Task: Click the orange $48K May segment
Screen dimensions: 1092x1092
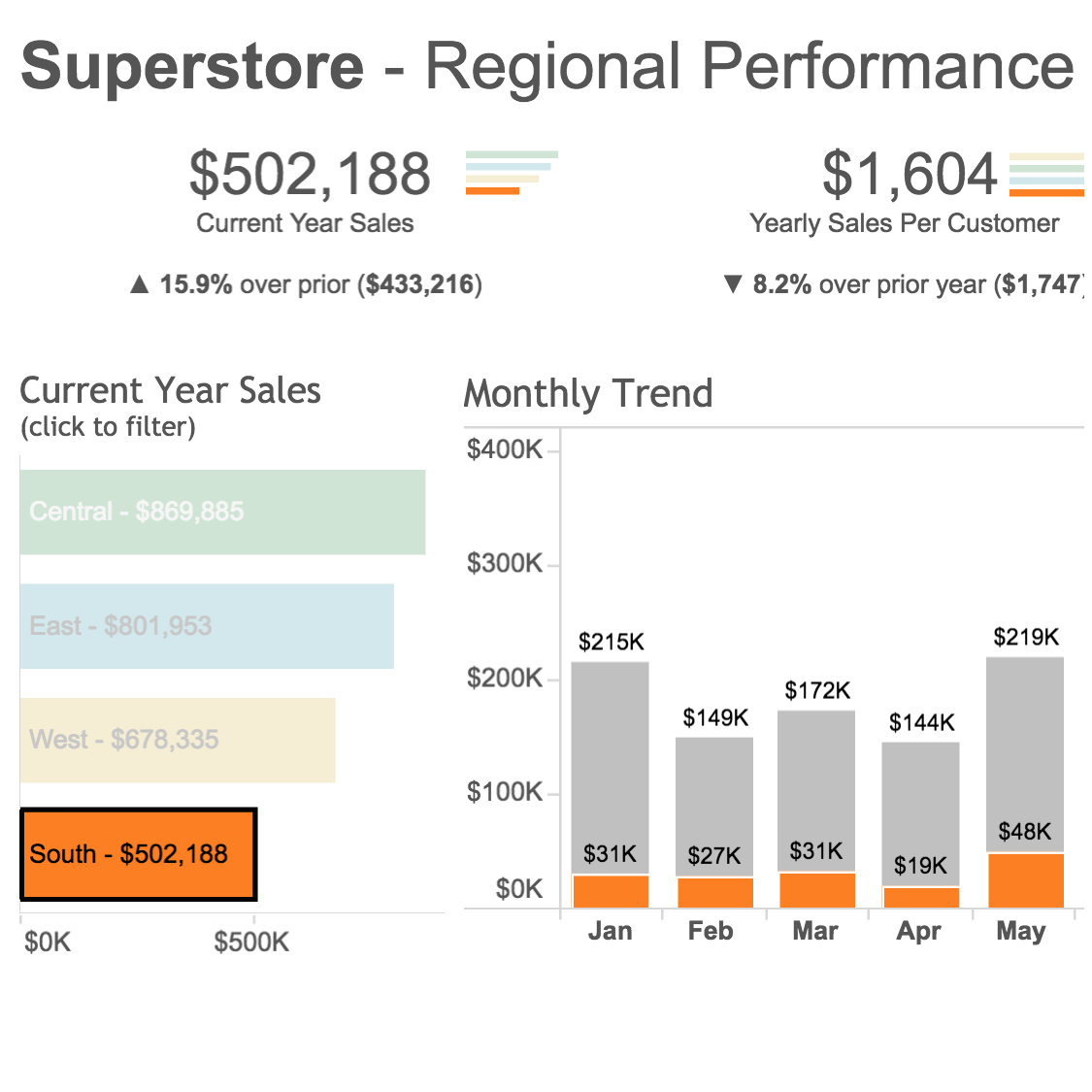Action: pyautogui.click(x=1025, y=880)
